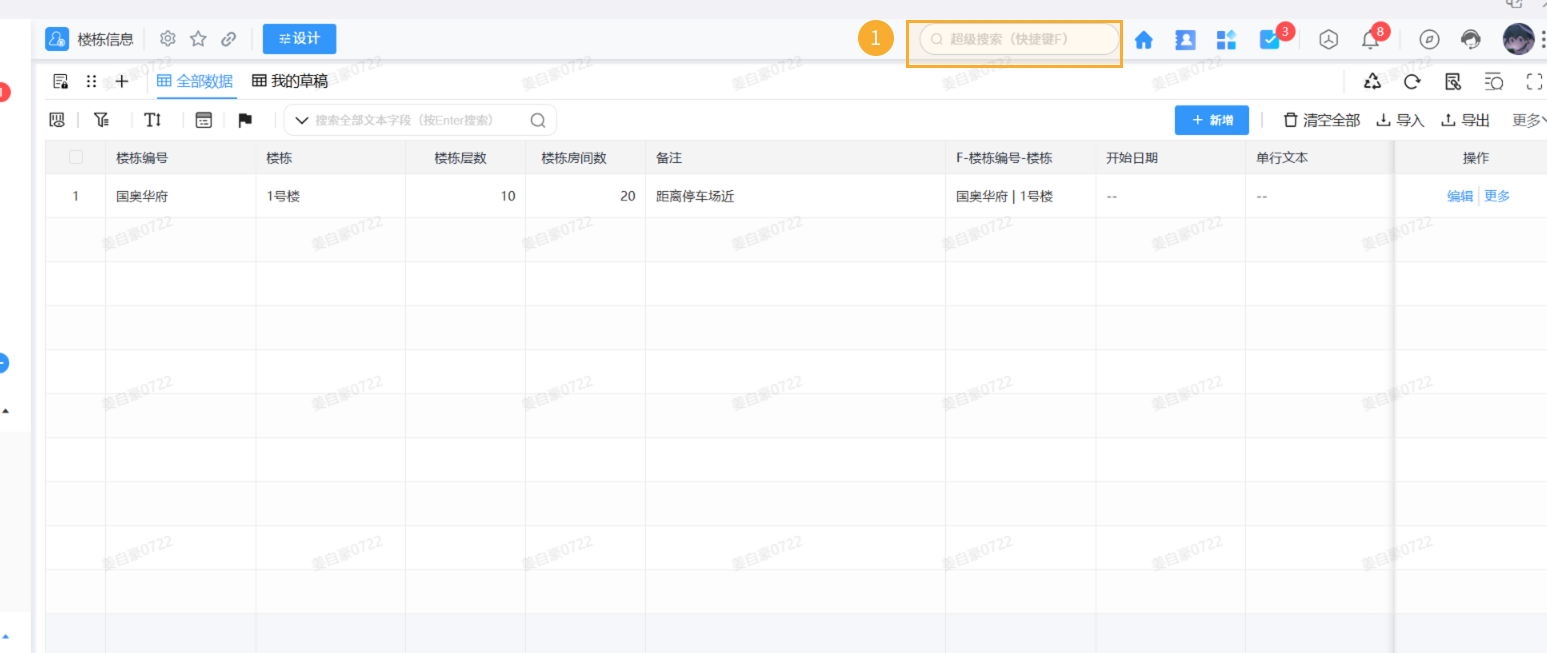The height and width of the screenshot is (653, 1547).
Task: Click the flag icon in toolbar
Action: [x=245, y=120]
